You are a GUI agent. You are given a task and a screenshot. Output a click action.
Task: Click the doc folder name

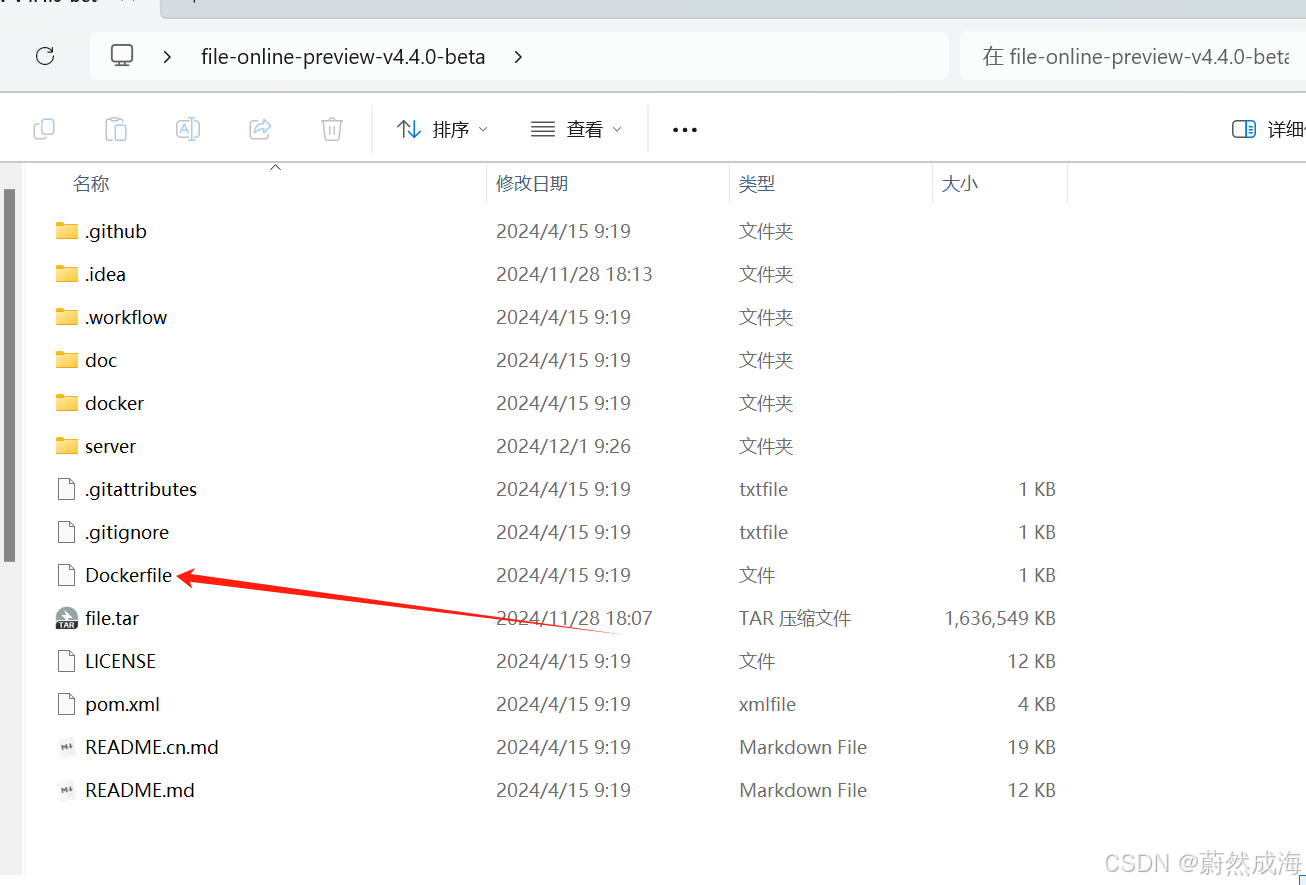(101, 360)
